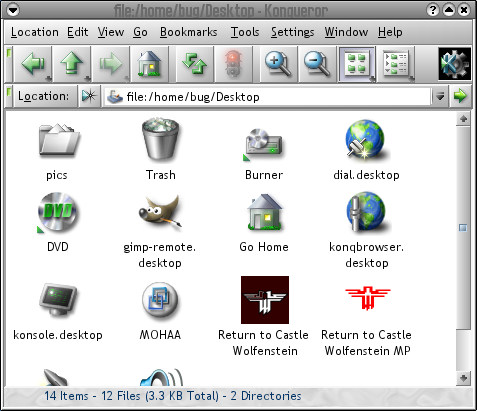Go back with the green left arrow
Viewport: 477px width, 411px height.
click(32, 64)
